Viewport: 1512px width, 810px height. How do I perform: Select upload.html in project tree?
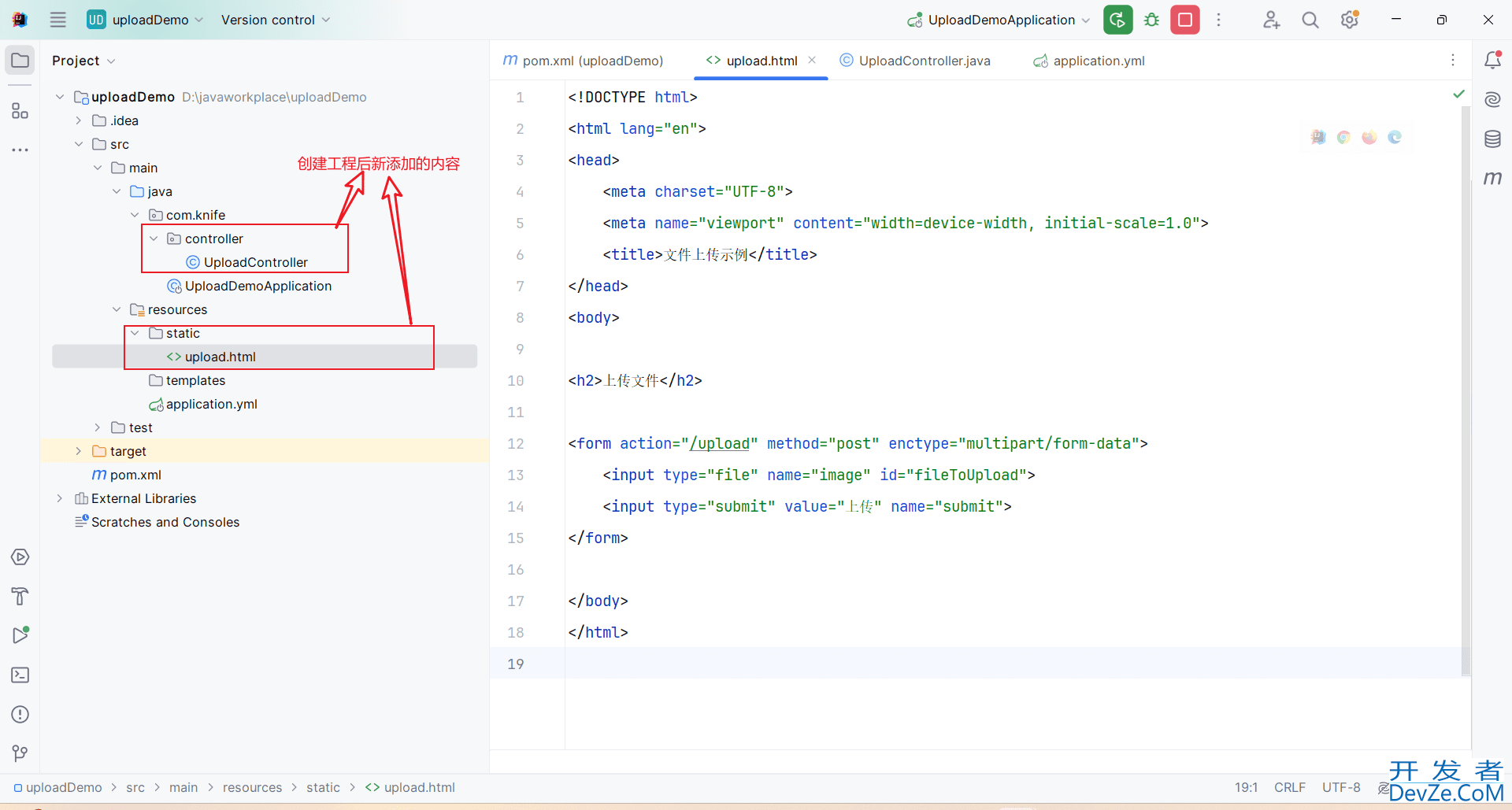point(211,357)
